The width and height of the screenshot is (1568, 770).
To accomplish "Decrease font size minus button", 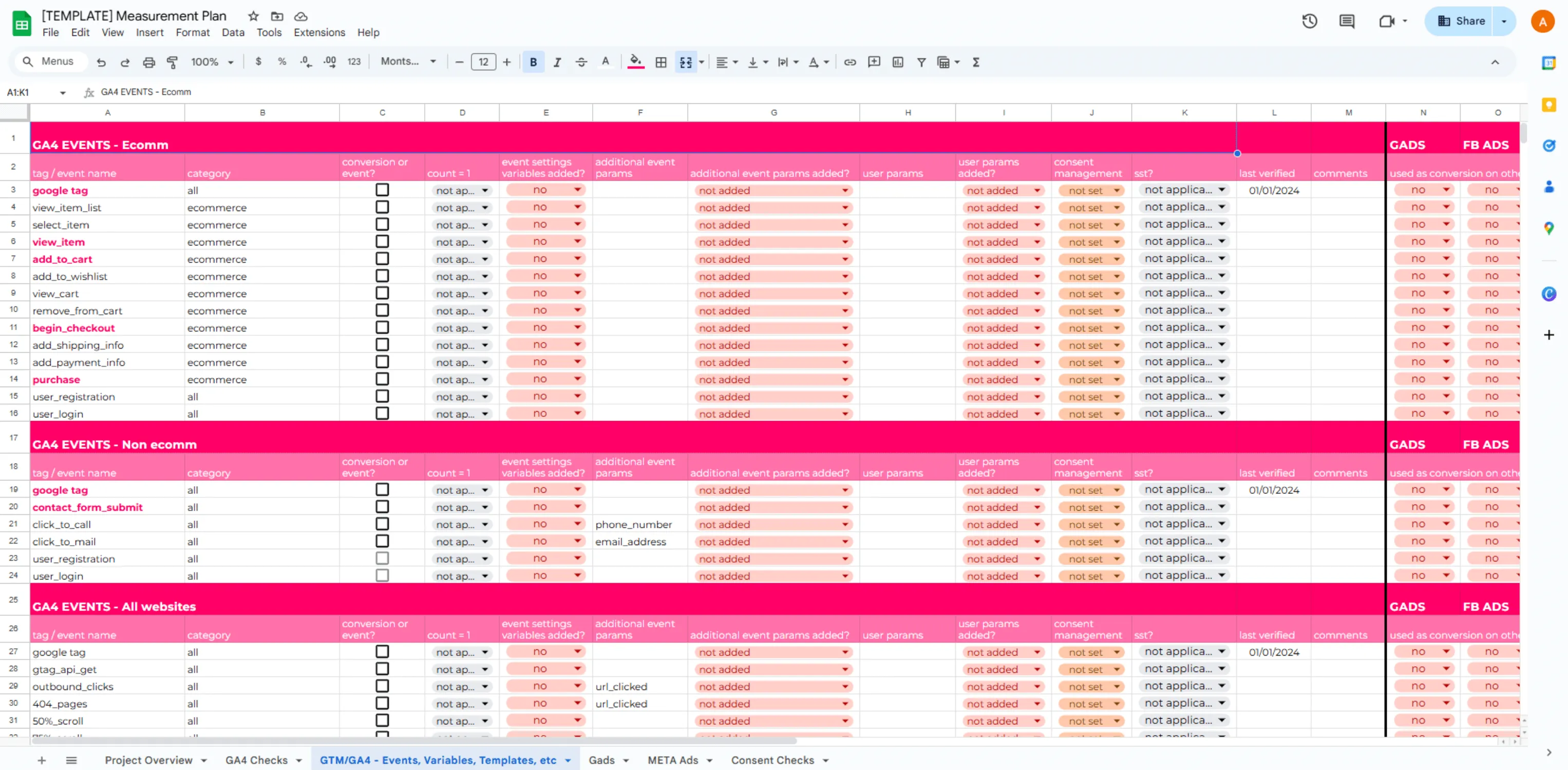I will [x=460, y=62].
